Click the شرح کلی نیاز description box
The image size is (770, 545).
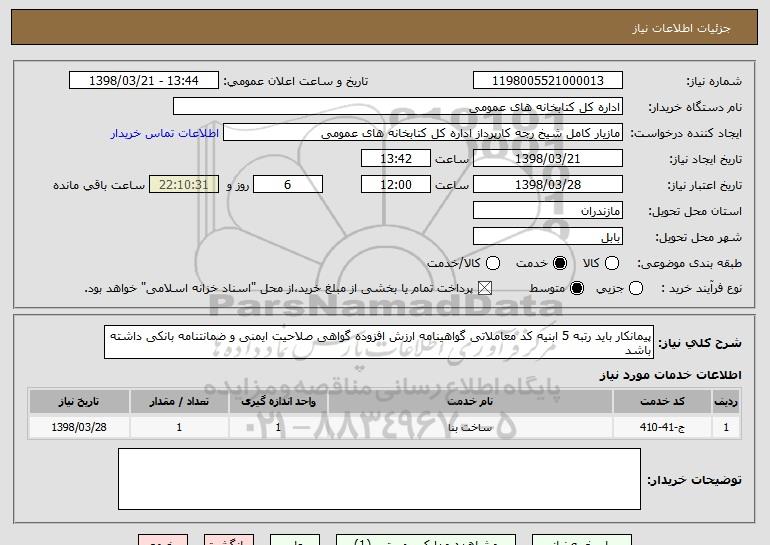tap(379, 342)
